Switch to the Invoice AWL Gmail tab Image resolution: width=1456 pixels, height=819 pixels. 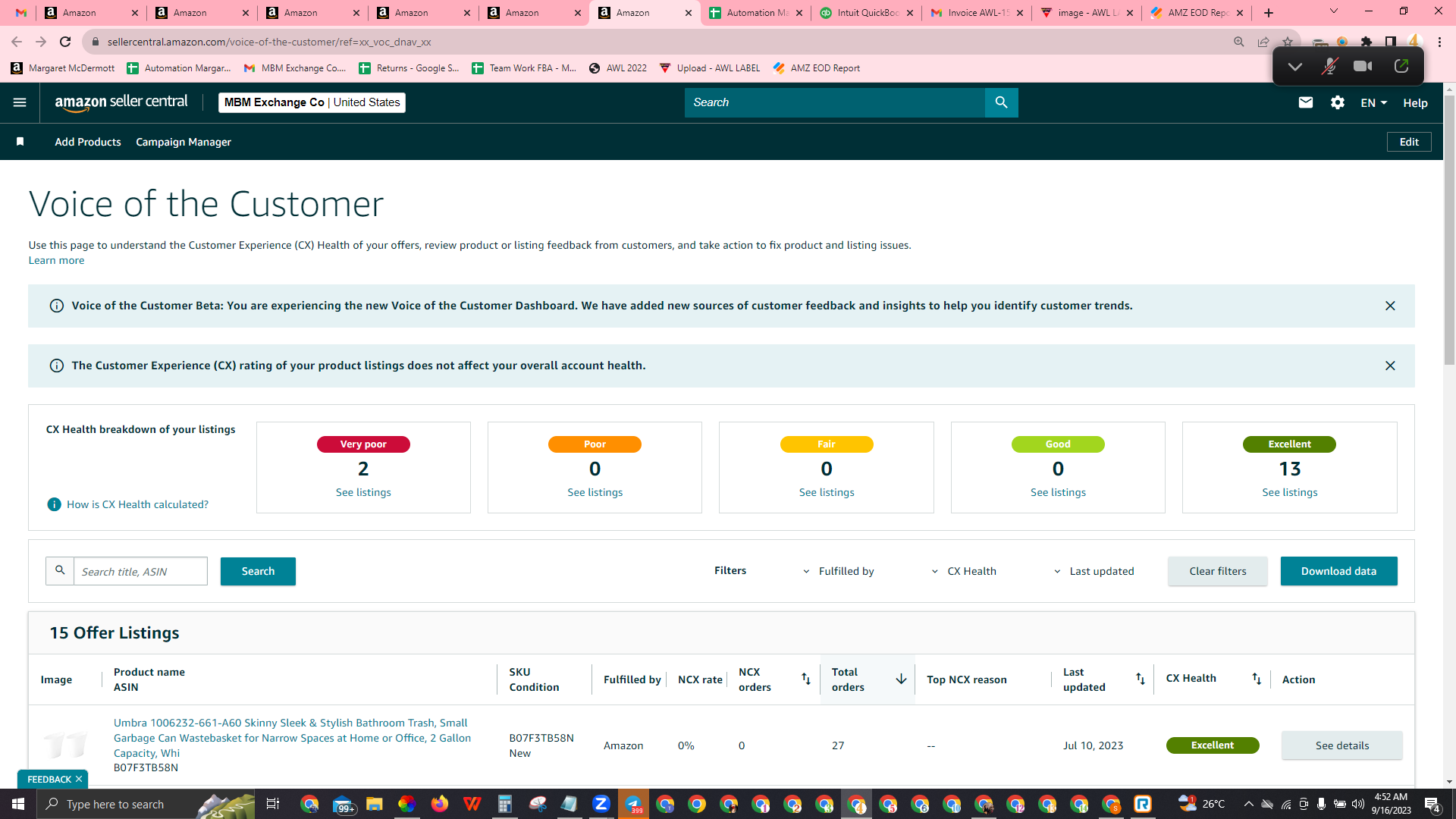coord(977,13)
